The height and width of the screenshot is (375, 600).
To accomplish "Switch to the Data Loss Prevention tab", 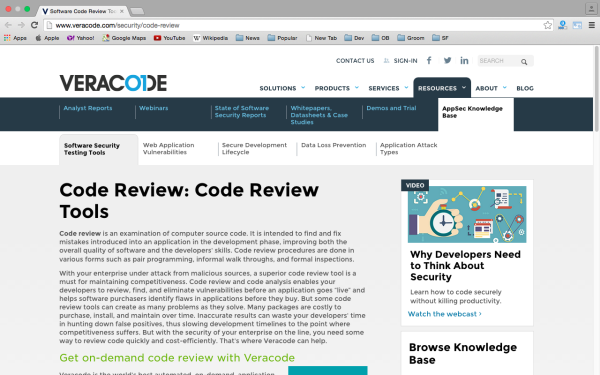I will click(333, 145).
